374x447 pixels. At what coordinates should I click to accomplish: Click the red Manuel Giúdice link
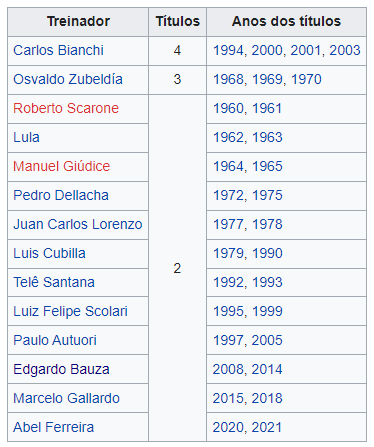(x=62, y=166)
